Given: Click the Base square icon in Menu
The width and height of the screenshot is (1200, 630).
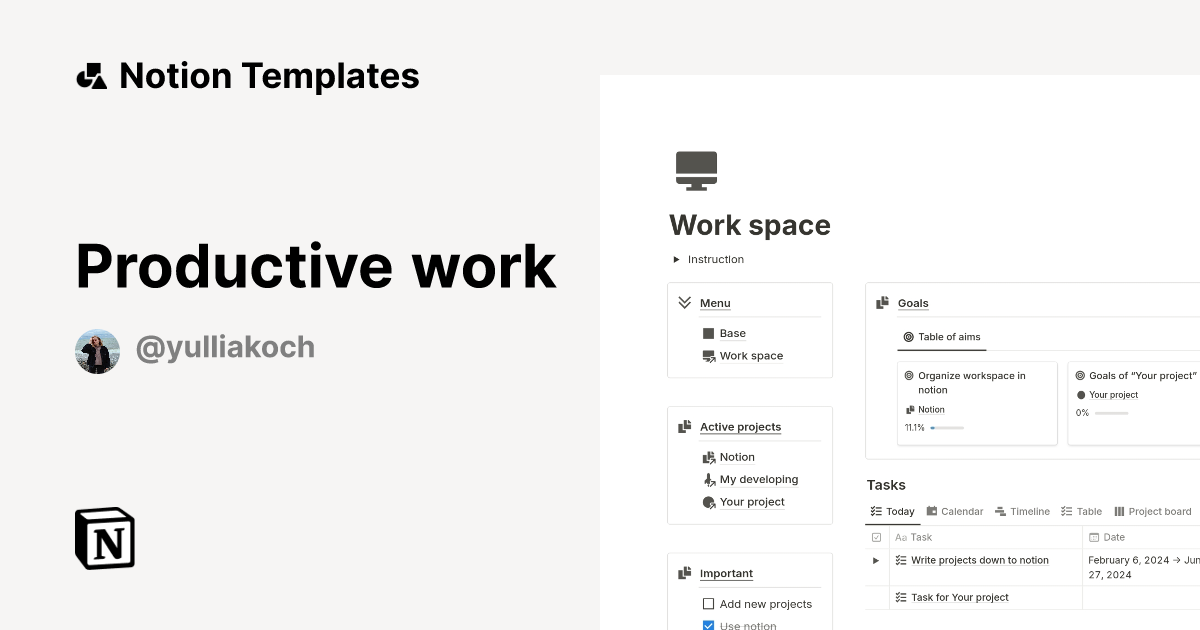Looking at the screenshot, I should 708,333.
